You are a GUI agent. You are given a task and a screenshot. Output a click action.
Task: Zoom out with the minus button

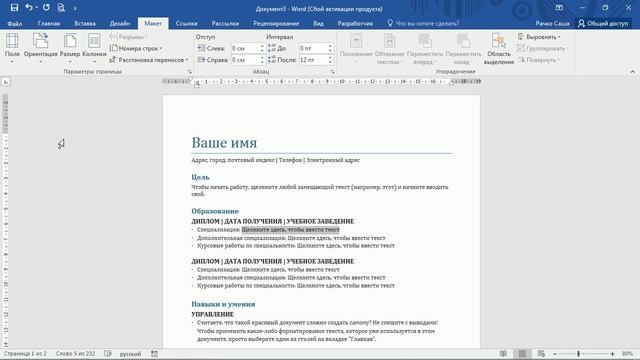pyautogui.click(x=555, y=354)
